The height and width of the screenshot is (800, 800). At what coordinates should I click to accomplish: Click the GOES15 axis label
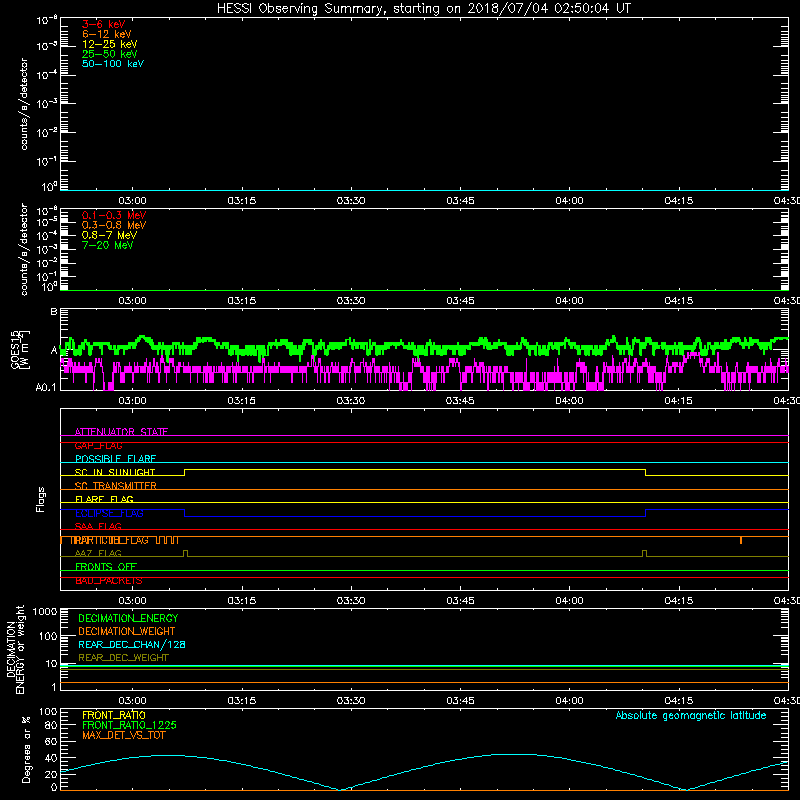(15, 349)
